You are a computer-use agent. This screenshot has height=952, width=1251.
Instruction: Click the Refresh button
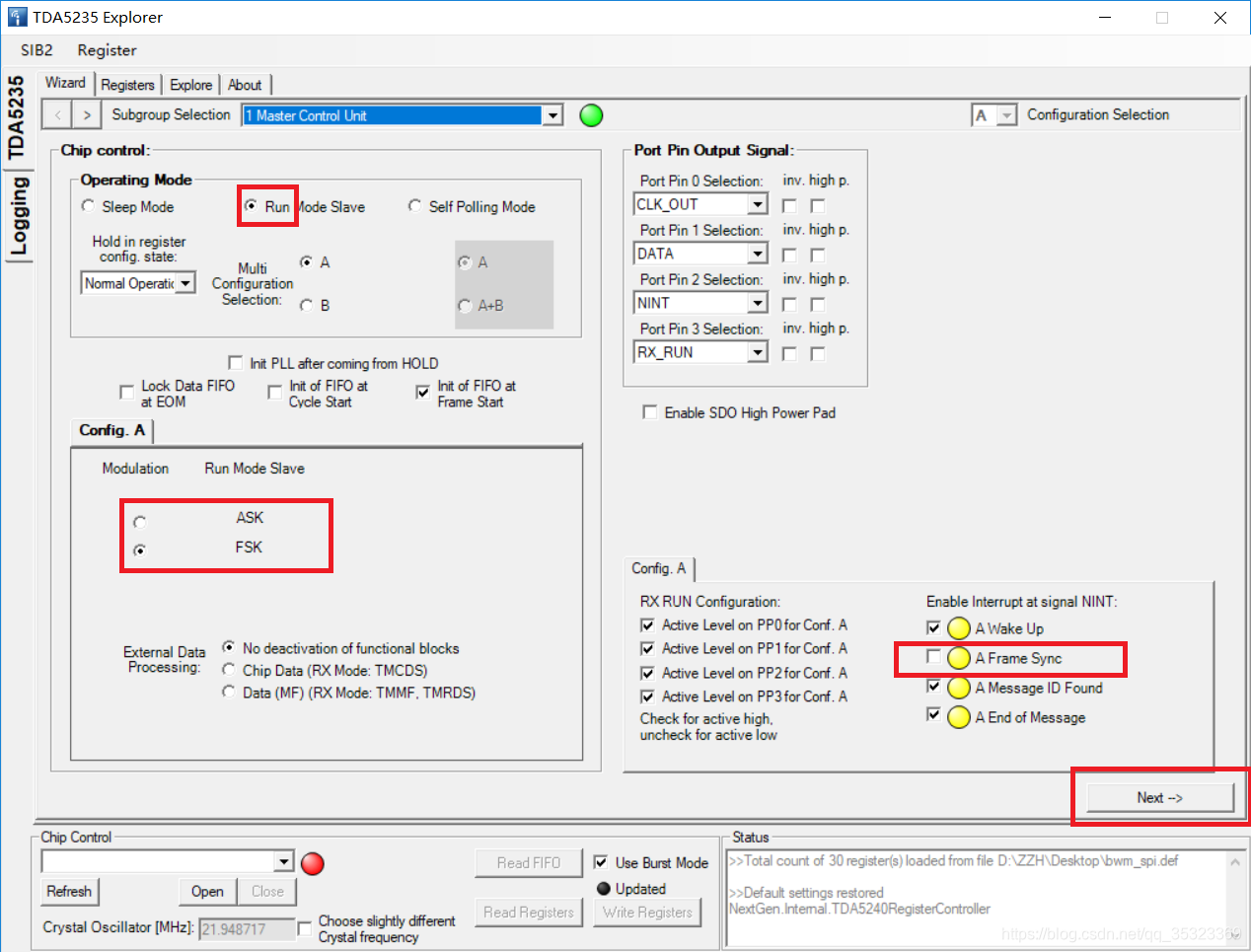pyautogui.click(x=69, y=891)
